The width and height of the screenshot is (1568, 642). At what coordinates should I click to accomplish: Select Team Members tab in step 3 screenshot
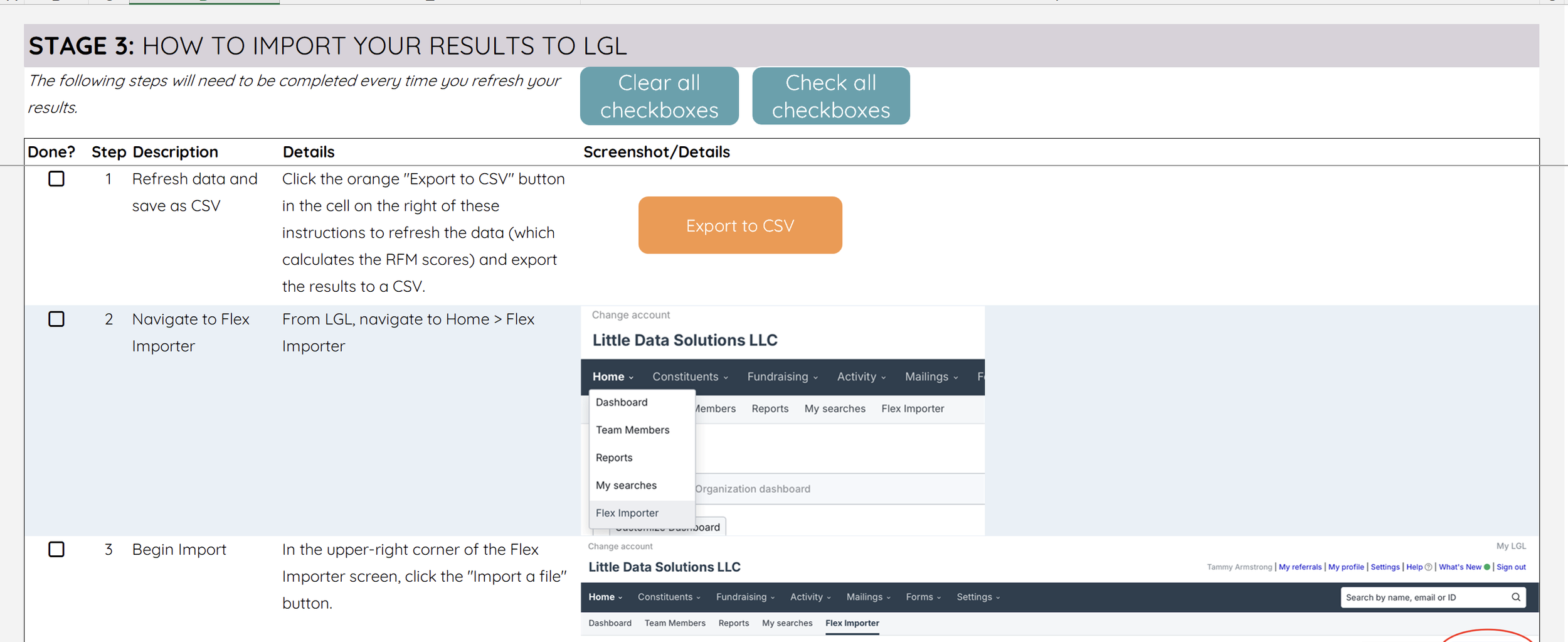675,623
